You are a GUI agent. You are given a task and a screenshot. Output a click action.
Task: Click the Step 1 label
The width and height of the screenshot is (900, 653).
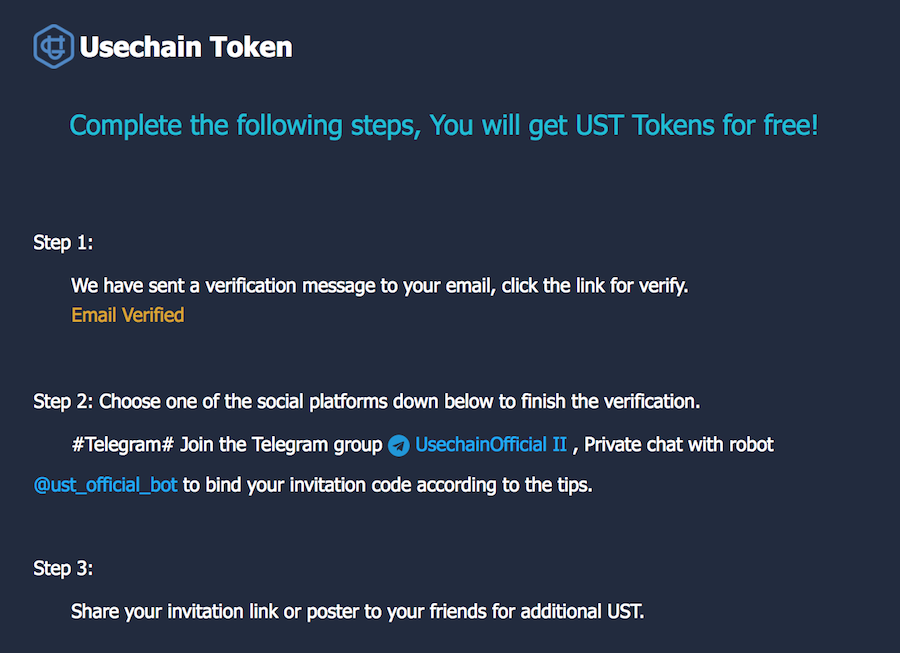pos(63,243)
